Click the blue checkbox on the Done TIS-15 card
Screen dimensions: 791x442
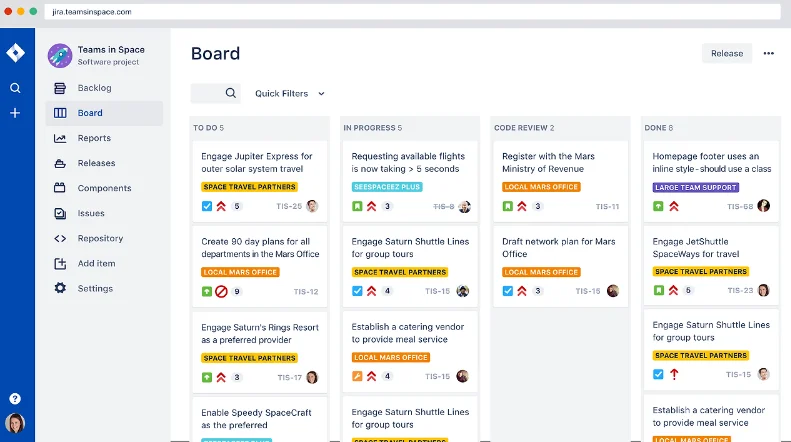(658, 374)
